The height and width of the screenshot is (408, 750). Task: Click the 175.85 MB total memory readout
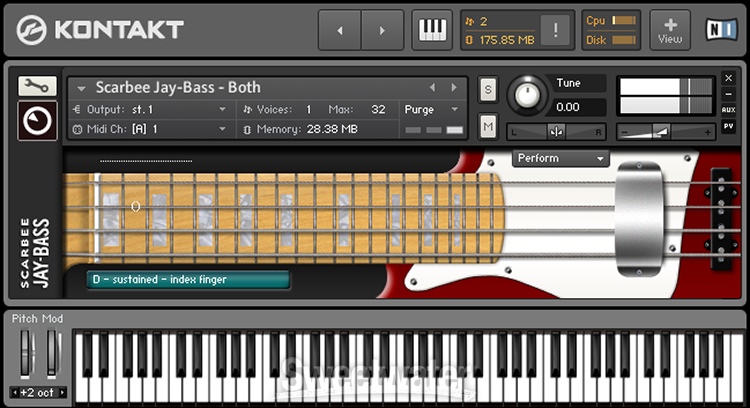[x=500, y=40]
